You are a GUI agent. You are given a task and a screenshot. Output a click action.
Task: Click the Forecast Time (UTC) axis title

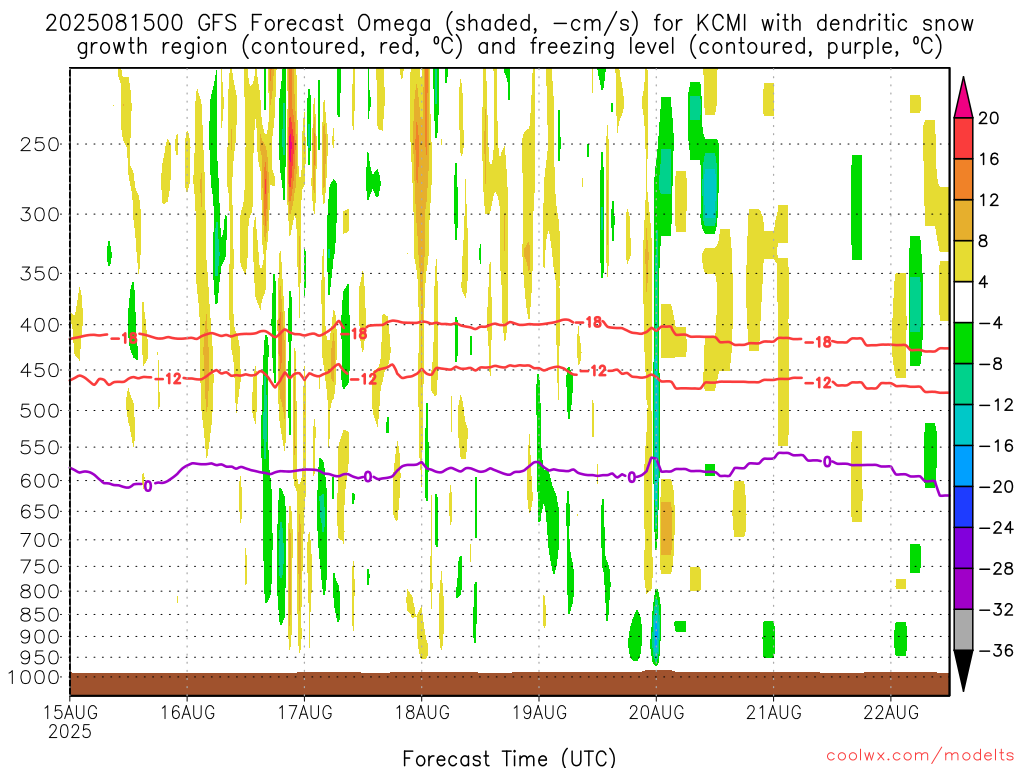(x=509, y=758)
